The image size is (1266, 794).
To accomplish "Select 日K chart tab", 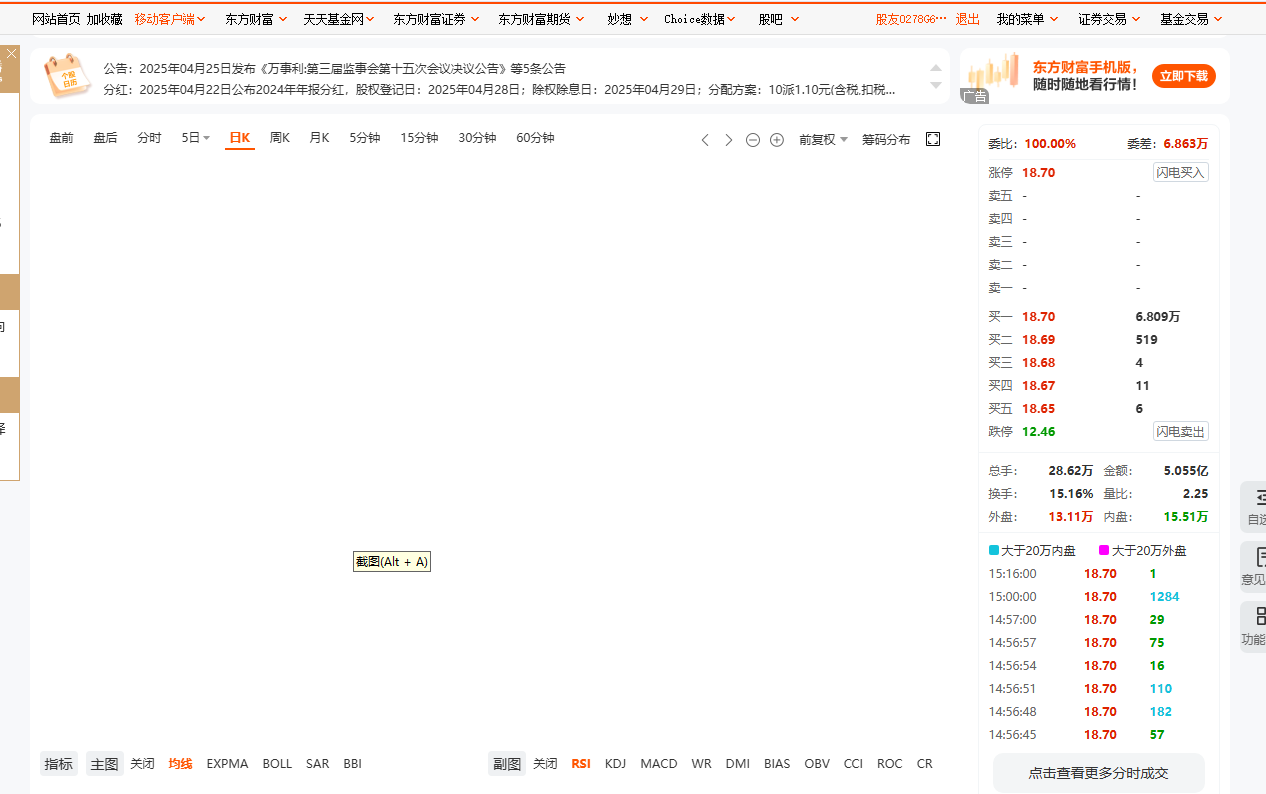I will (240, 138).
